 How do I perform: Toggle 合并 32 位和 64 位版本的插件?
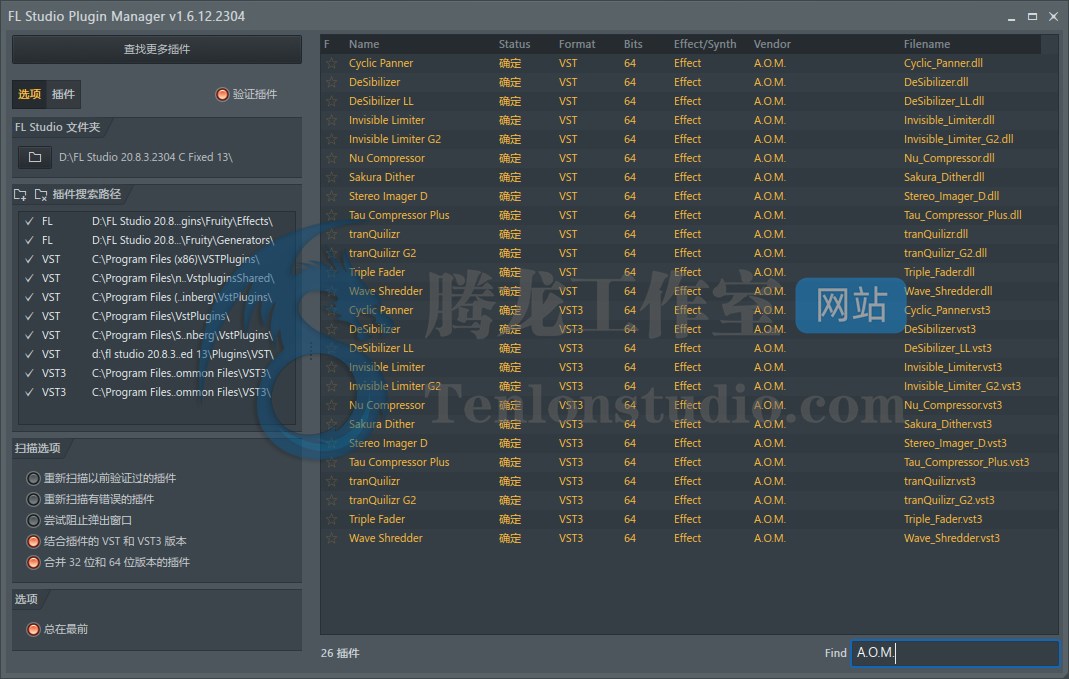tap(33, 563)
